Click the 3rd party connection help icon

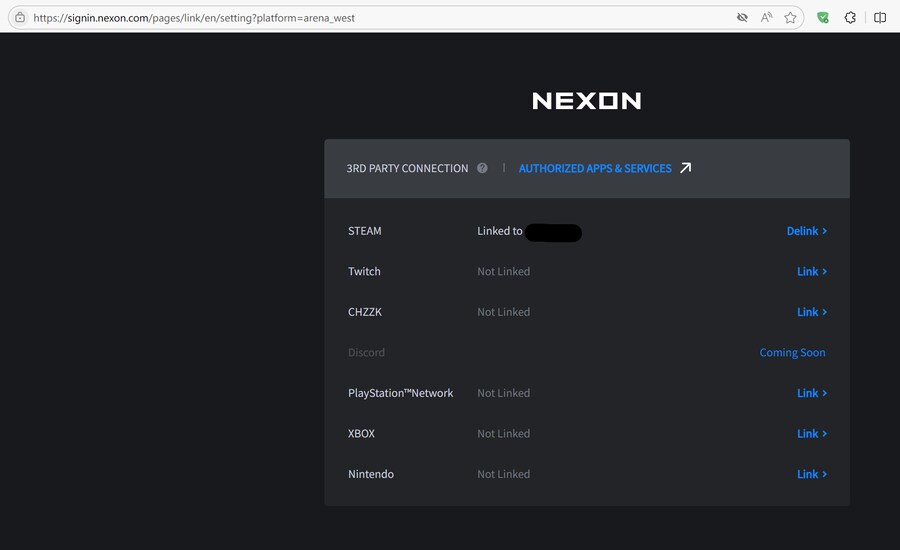482,168
